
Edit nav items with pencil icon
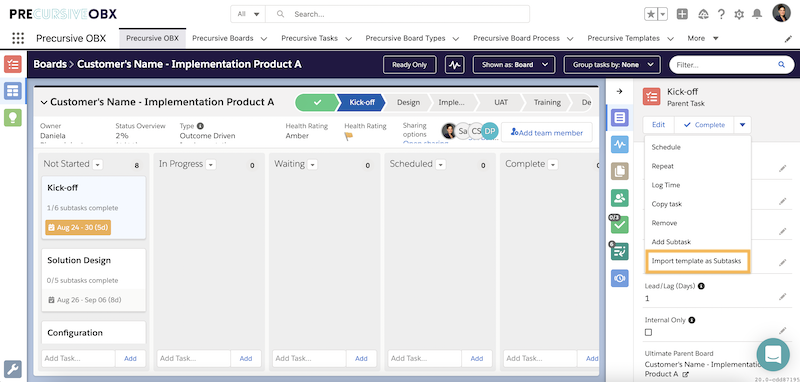[x=788, y=39]
